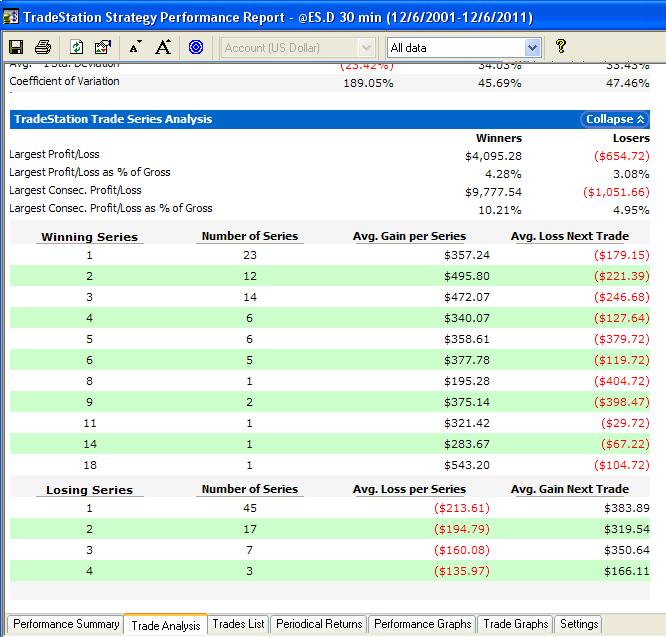Click the $166.11 value in losing series 4
This screenshot has width=666, height=637.
(x=626, y=571)
